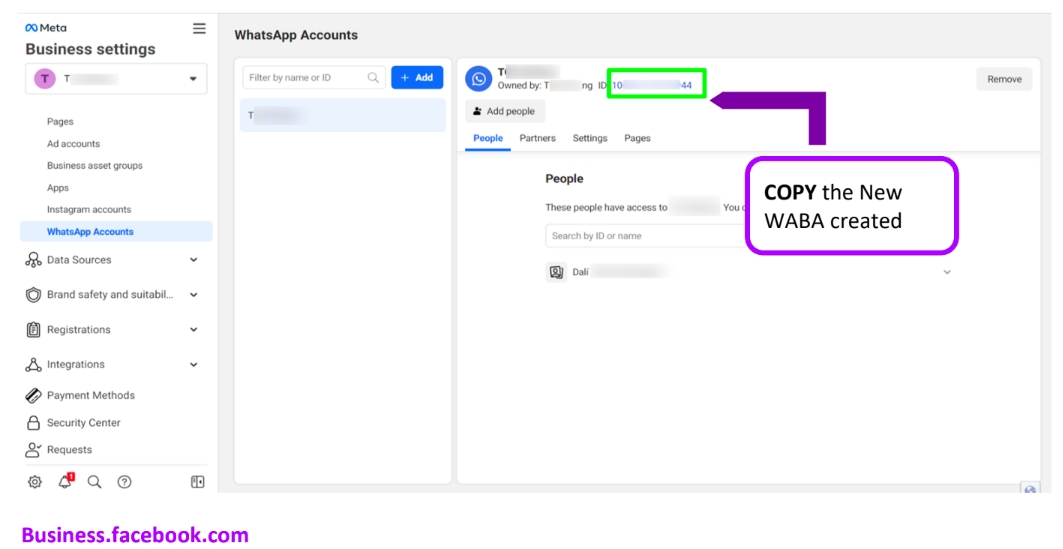Click the purple T avatar of the business
This screenshot has height=549, width=1063.
(x=45, y=79)
